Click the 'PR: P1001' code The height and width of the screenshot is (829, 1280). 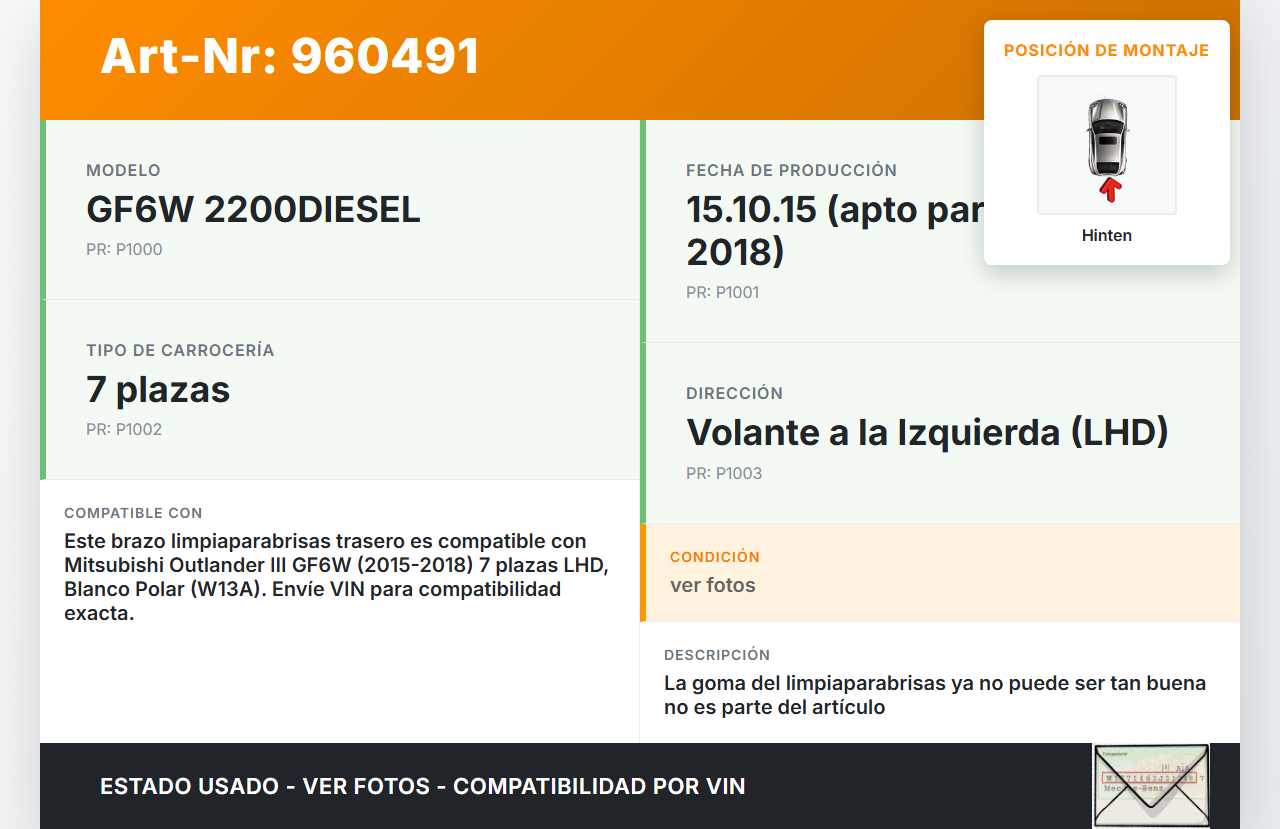(x=723, y=293)
